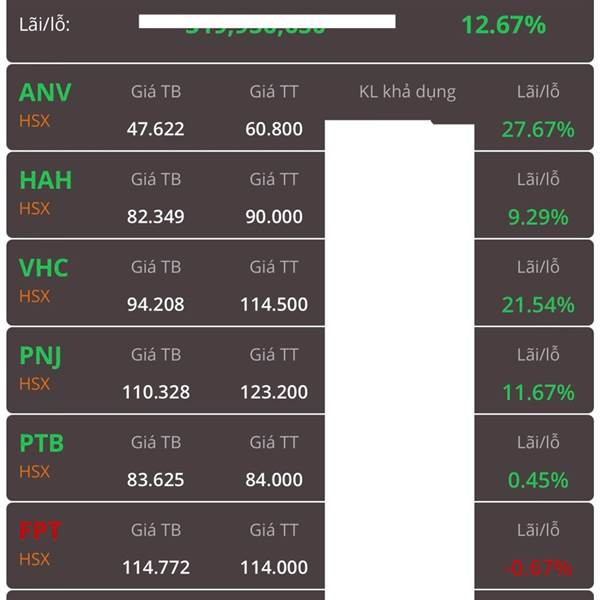Click FPT average price 114.772
The width and height of the screenshot is (600, 600).
point(156,567)
